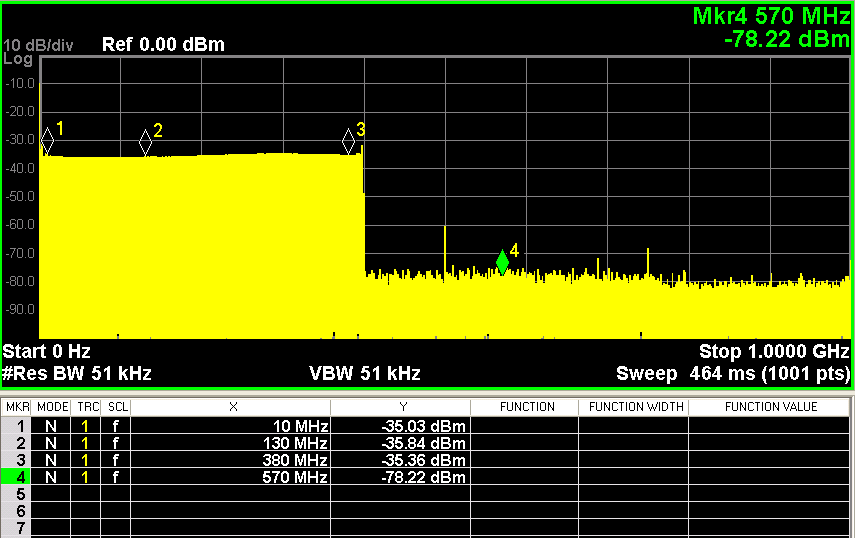This screenshot has height=538, width=855.
Task: Select marker 3 diamond at band edge
Action: 348,140
